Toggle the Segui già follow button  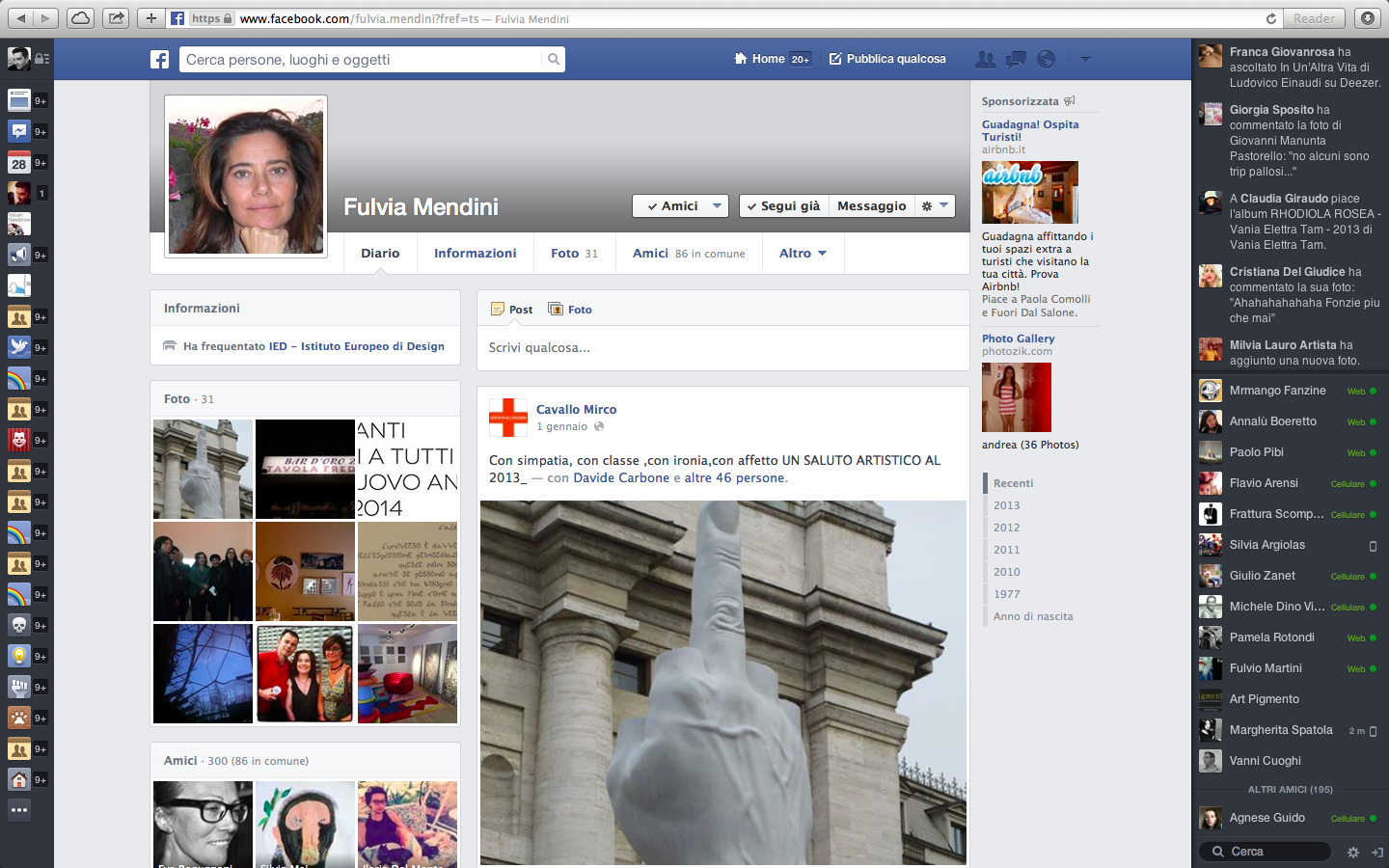783,206
